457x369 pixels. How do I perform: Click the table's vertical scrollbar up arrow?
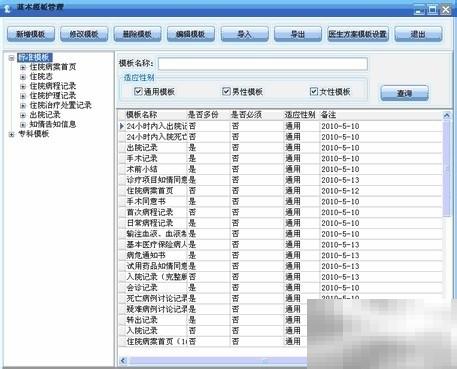(447, 116)
